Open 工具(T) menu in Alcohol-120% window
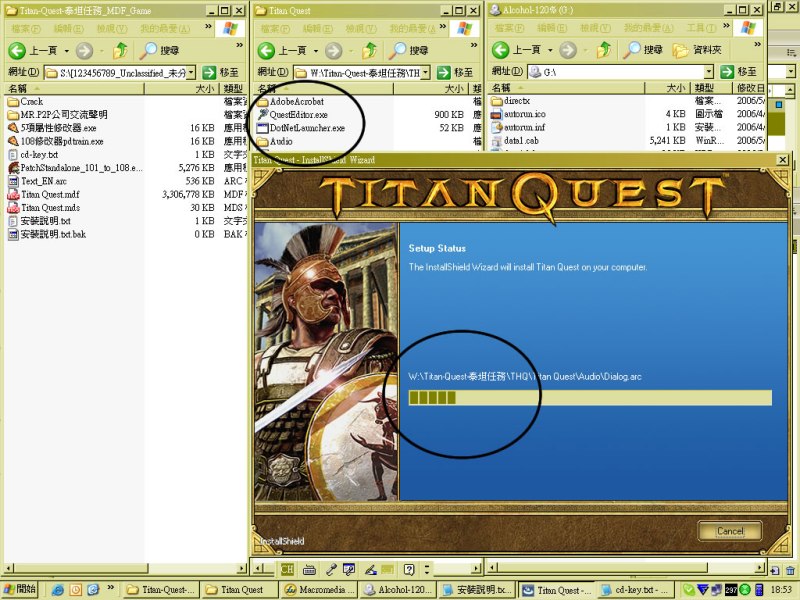800x600 pixels. coord(701,28)
